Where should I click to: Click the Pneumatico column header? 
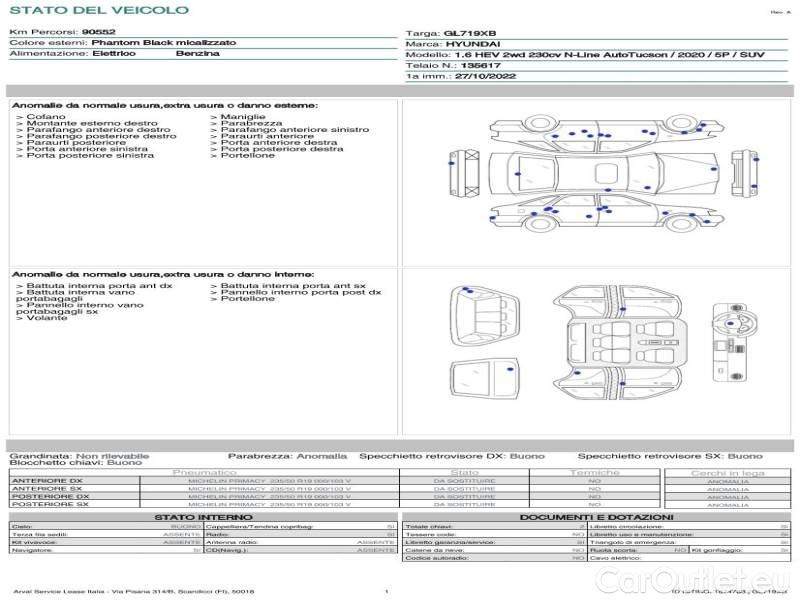click(205, 472)
